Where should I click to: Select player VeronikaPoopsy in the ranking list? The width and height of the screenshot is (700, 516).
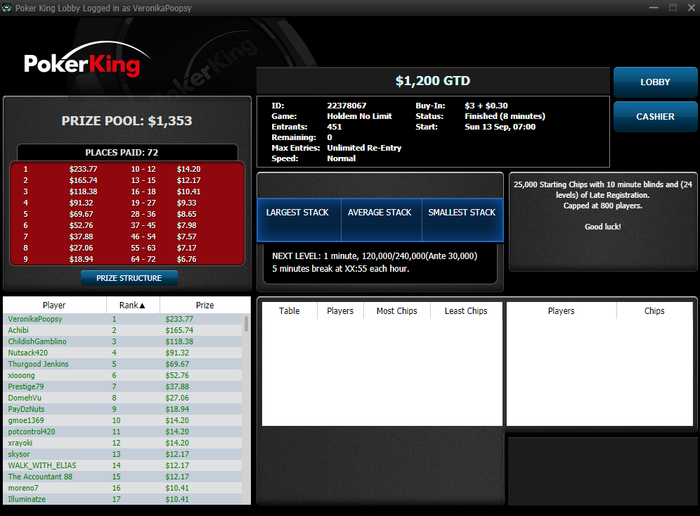pyautogui.click(x=123, y=319)
